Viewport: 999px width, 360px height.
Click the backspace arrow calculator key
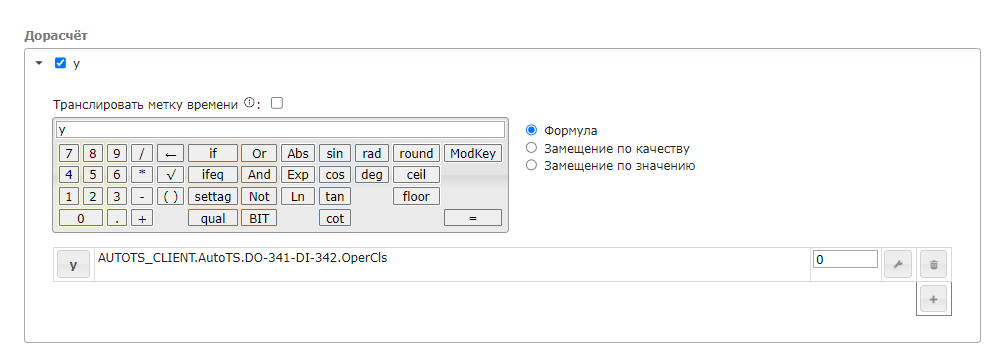tap(170, 154)
